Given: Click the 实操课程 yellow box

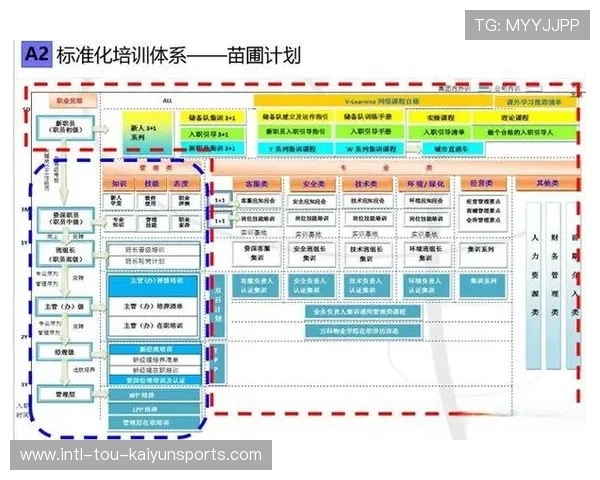Looking at the screenshot, I should tap(440, 118).
